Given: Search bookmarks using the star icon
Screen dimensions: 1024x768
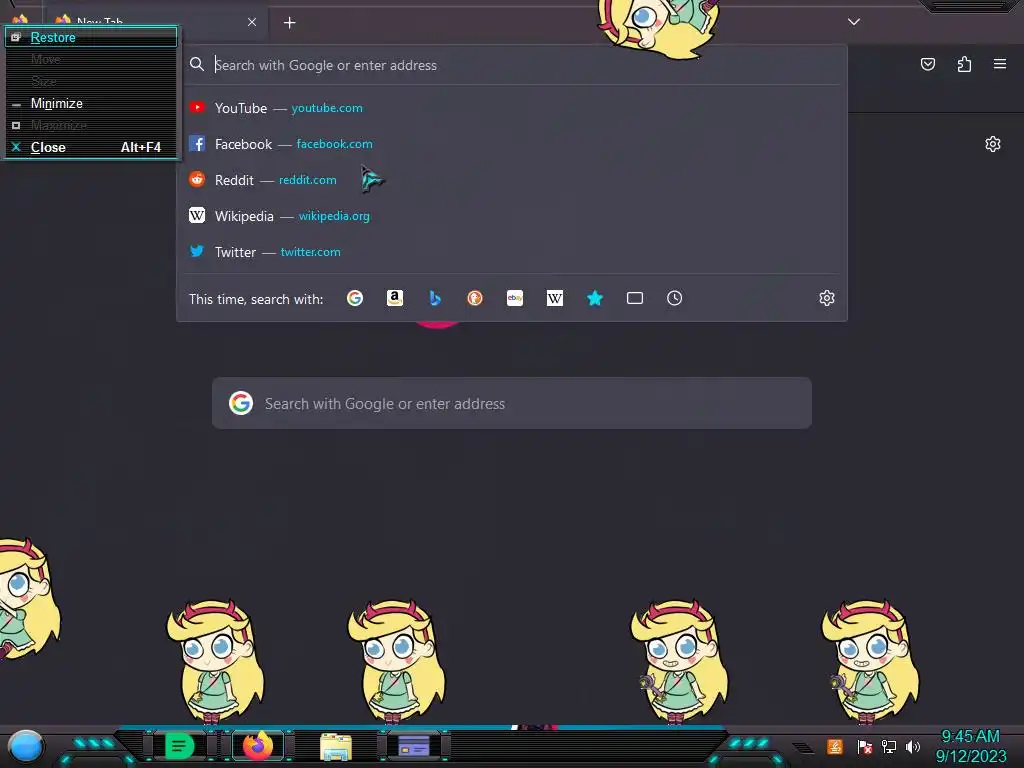Looking at the screenshot, I should (595, 298).
